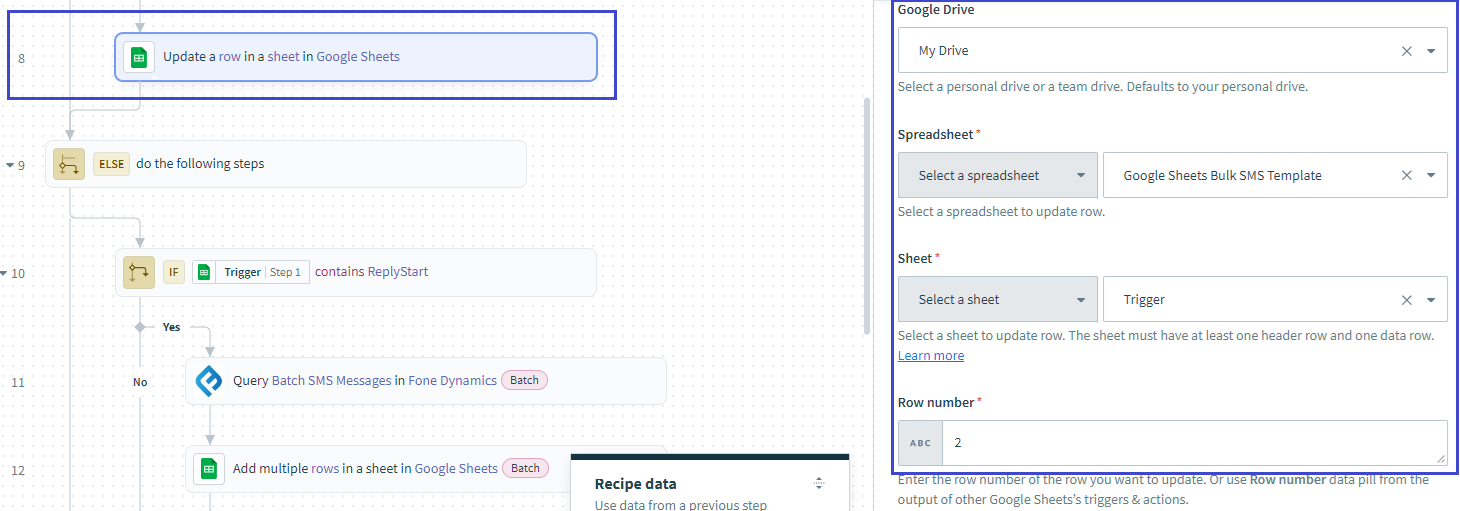The height and width of the screenshot is (511, 1460).
Task: Click the My Drive field
Action: click(x=1172, y=50)
